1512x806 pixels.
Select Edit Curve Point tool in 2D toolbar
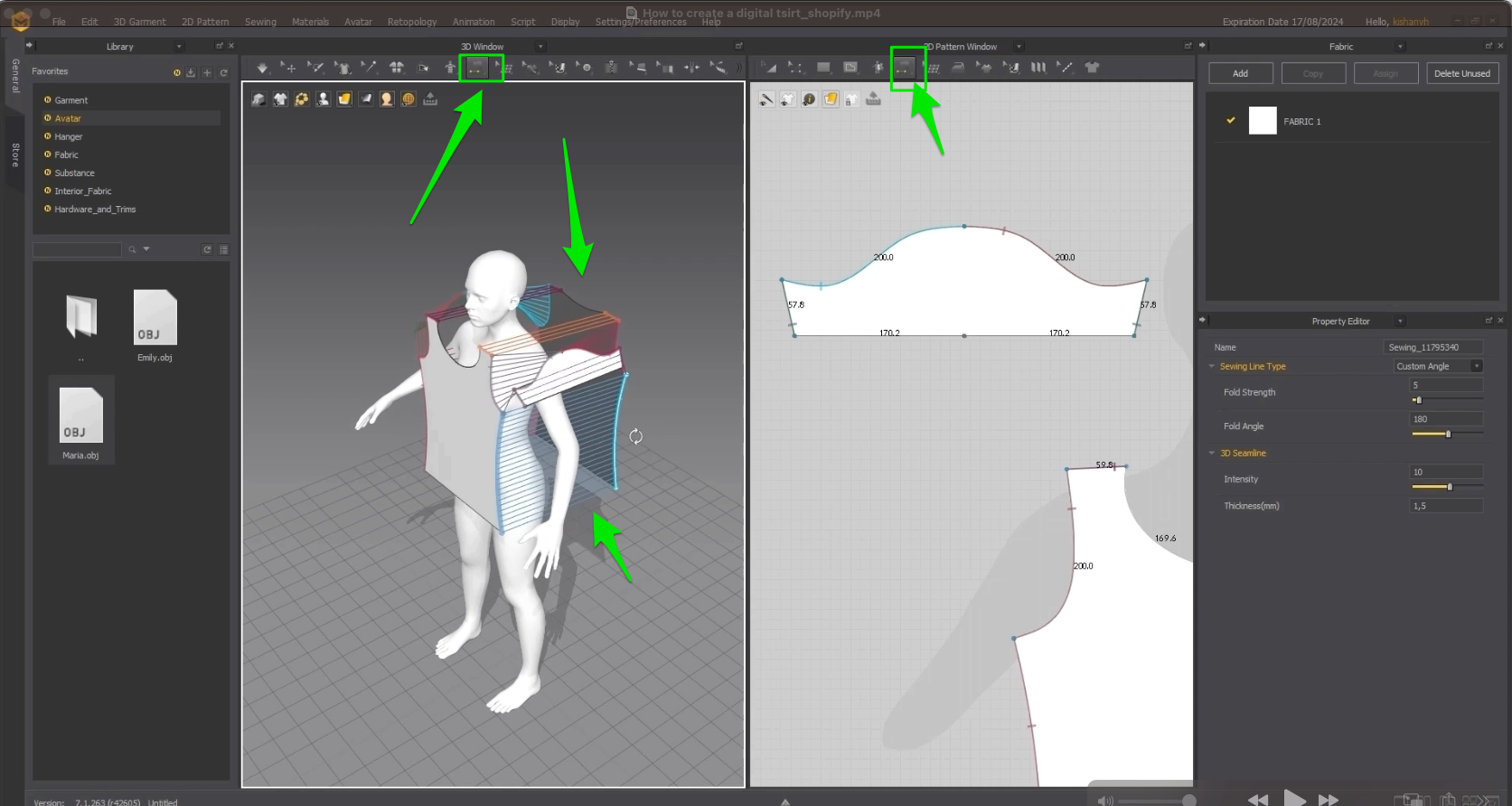click(x=795, y=68)
